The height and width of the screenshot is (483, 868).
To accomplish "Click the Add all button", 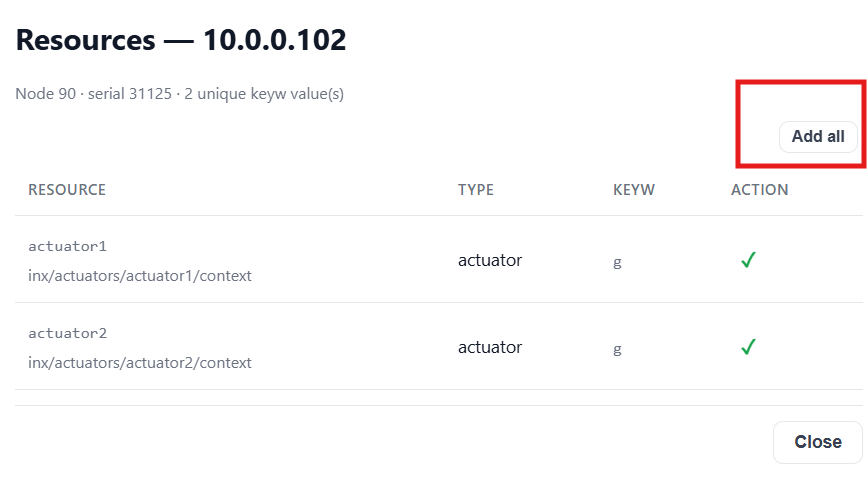I will tap(818, 137).
